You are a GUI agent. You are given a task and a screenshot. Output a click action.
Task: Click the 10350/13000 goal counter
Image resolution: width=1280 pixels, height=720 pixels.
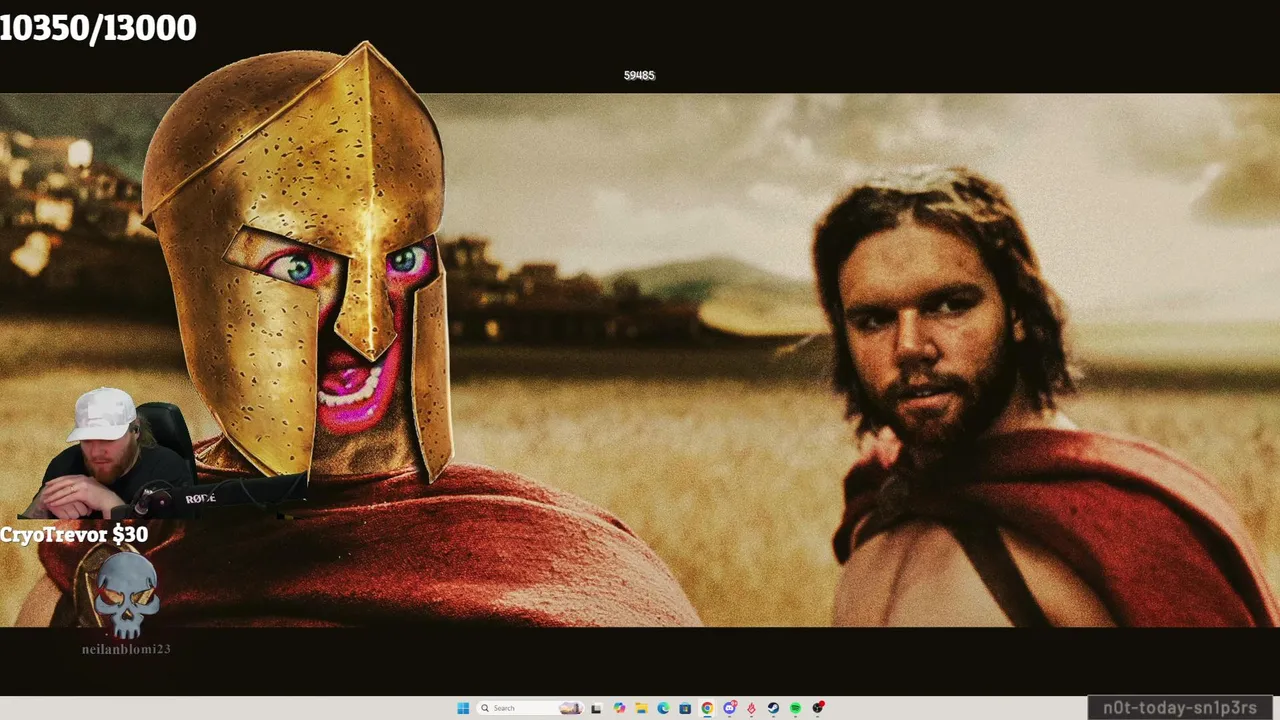pyautogui.click(x=98, y=28)
